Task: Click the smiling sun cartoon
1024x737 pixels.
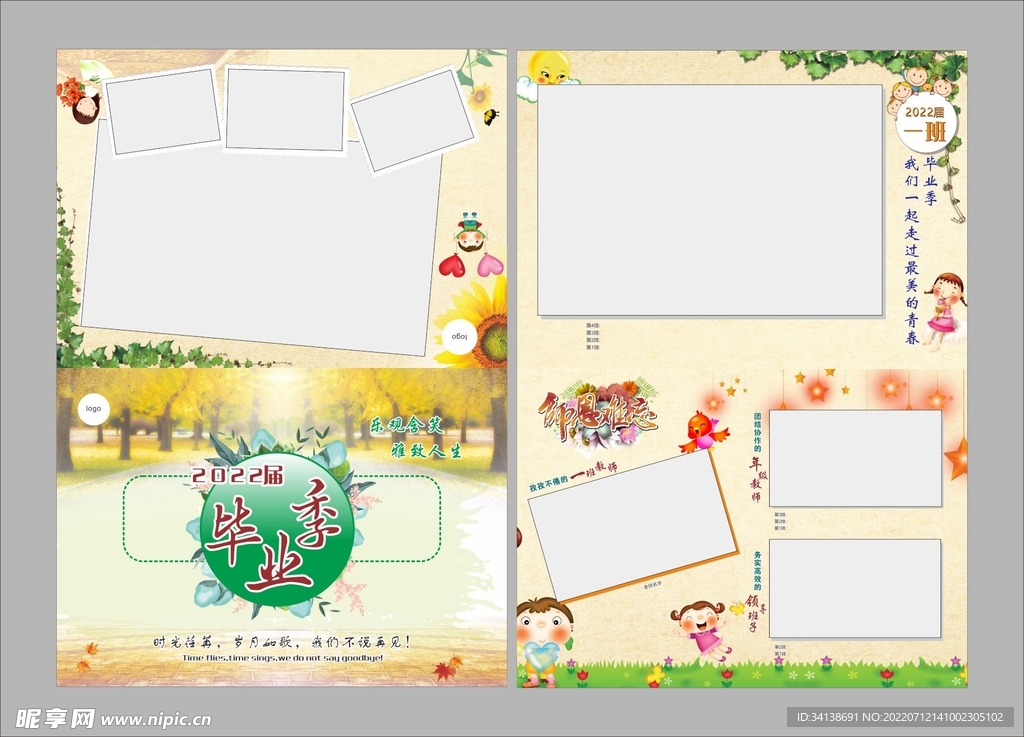Action: 549,67
